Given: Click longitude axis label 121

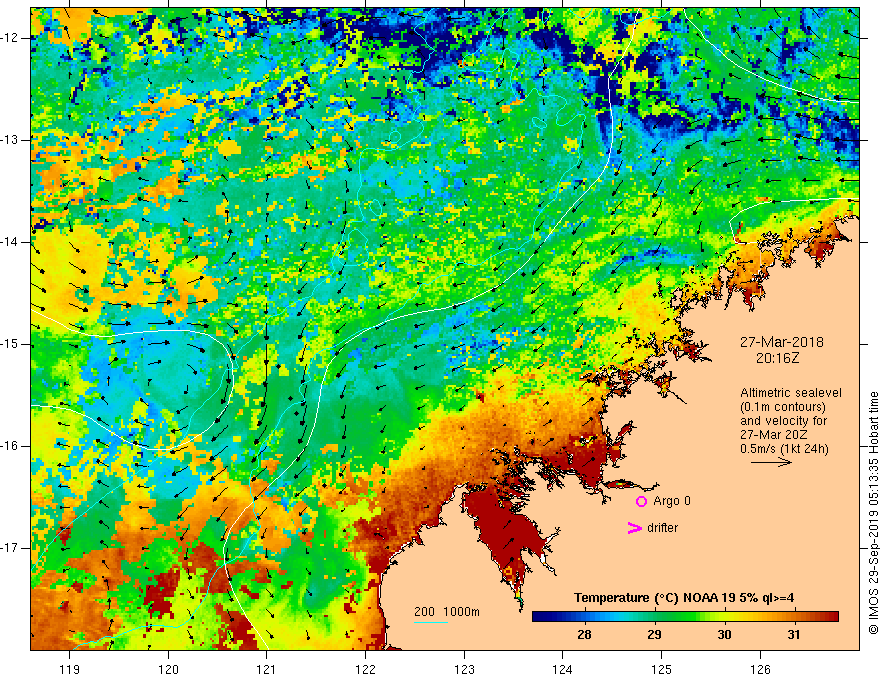Looking at the screenshot, I should [267, 669].
